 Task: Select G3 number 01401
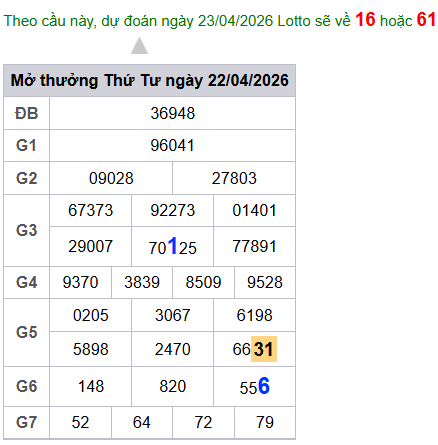click(254, 210)
